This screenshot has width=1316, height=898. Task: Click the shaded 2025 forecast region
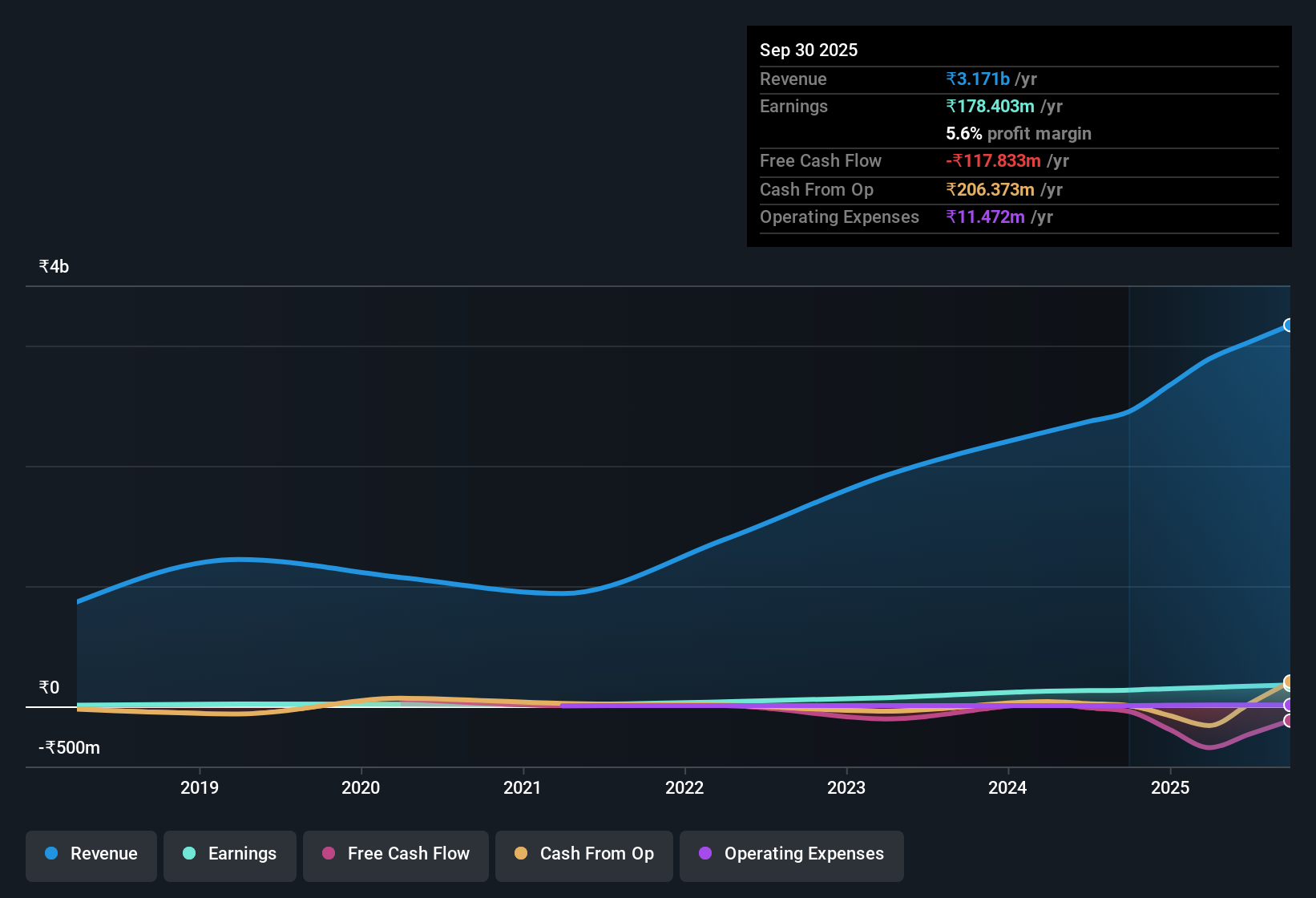(x=1202, y=521)
